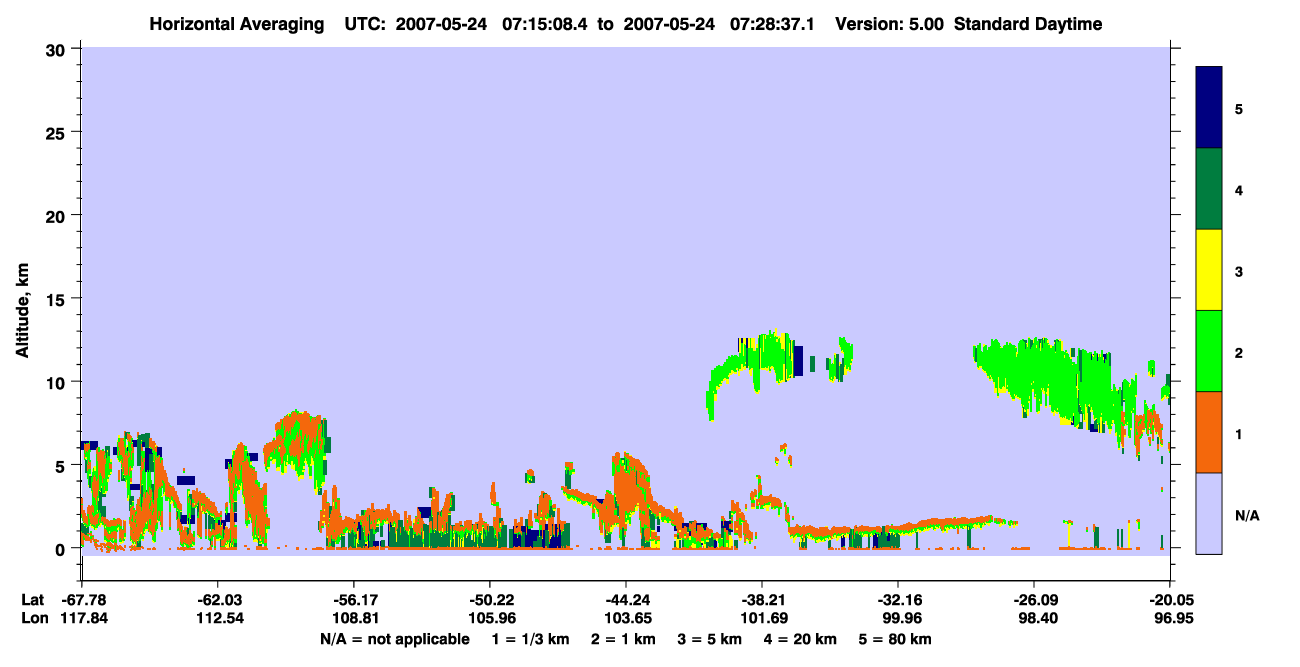Click latitude value -56.17
1300x667 pixels.
point(354,600)
